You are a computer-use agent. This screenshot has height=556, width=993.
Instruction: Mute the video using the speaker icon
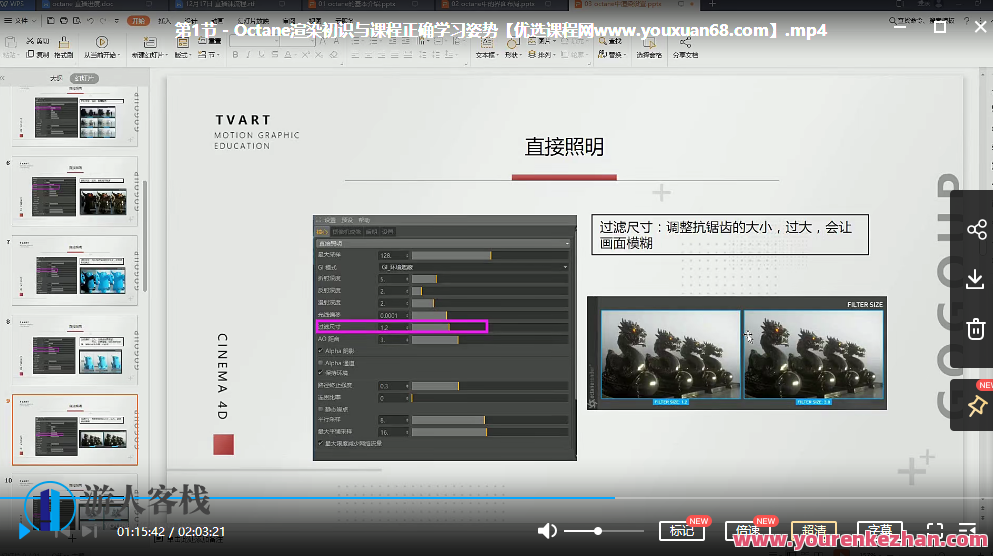[x=547, y=531]
